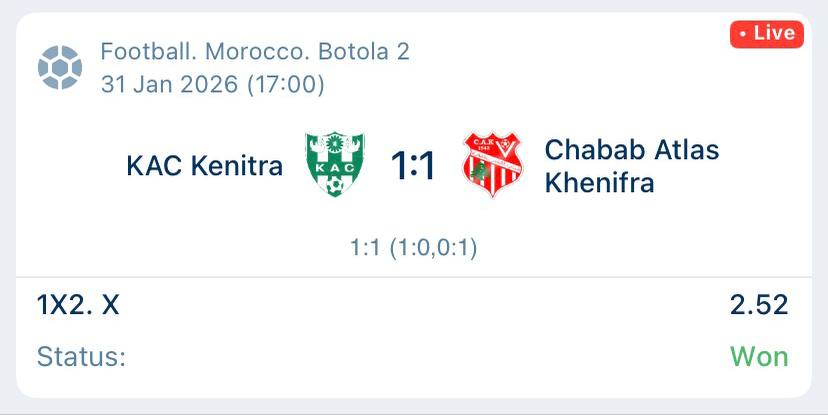
Task: Tap the football sport icon
Action: pyautogui.click(x=59, y=66)
